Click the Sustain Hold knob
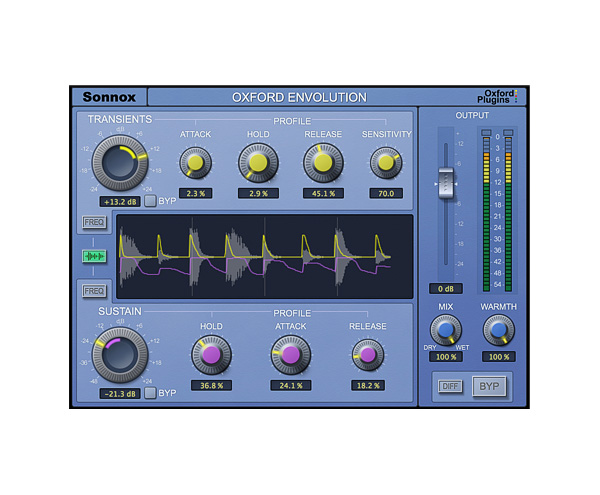The height and width of the screenshot is (495, 600). pyautogui.click(x=211, y=355)
